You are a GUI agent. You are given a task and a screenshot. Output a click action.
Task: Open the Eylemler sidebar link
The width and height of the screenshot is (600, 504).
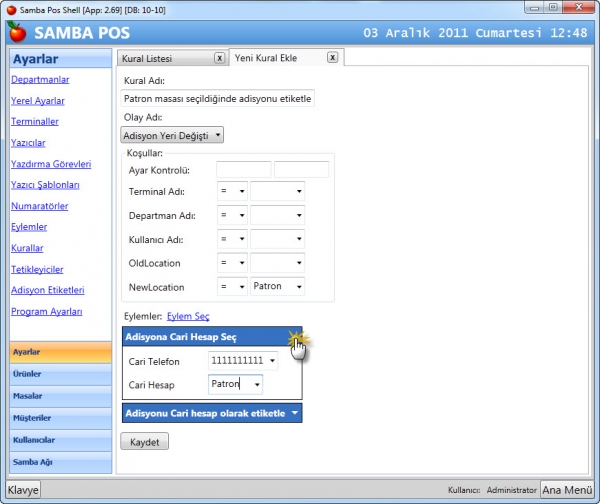[x=29, y=227]
